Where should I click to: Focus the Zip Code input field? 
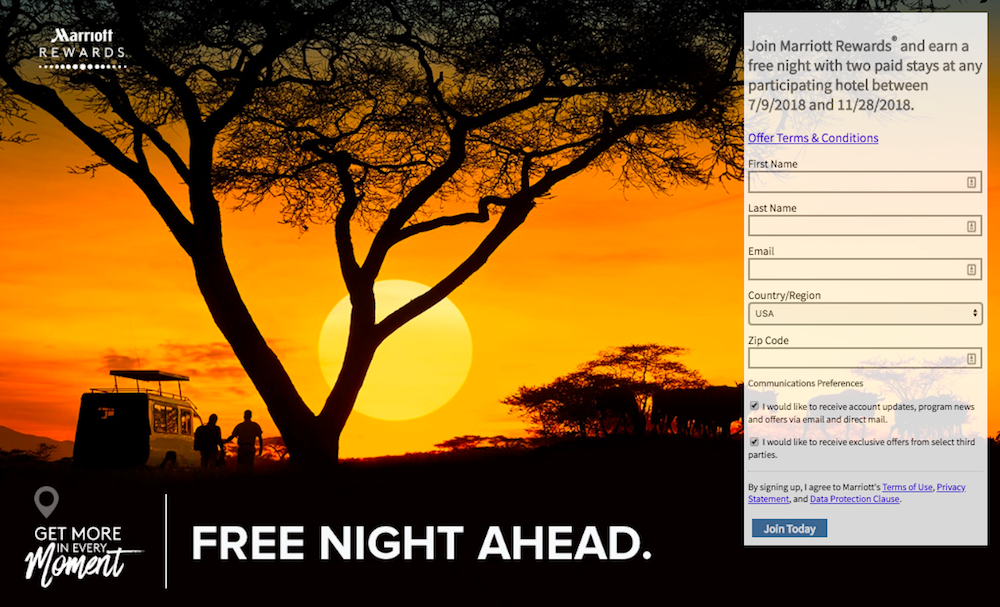click(x=865, y=358)
